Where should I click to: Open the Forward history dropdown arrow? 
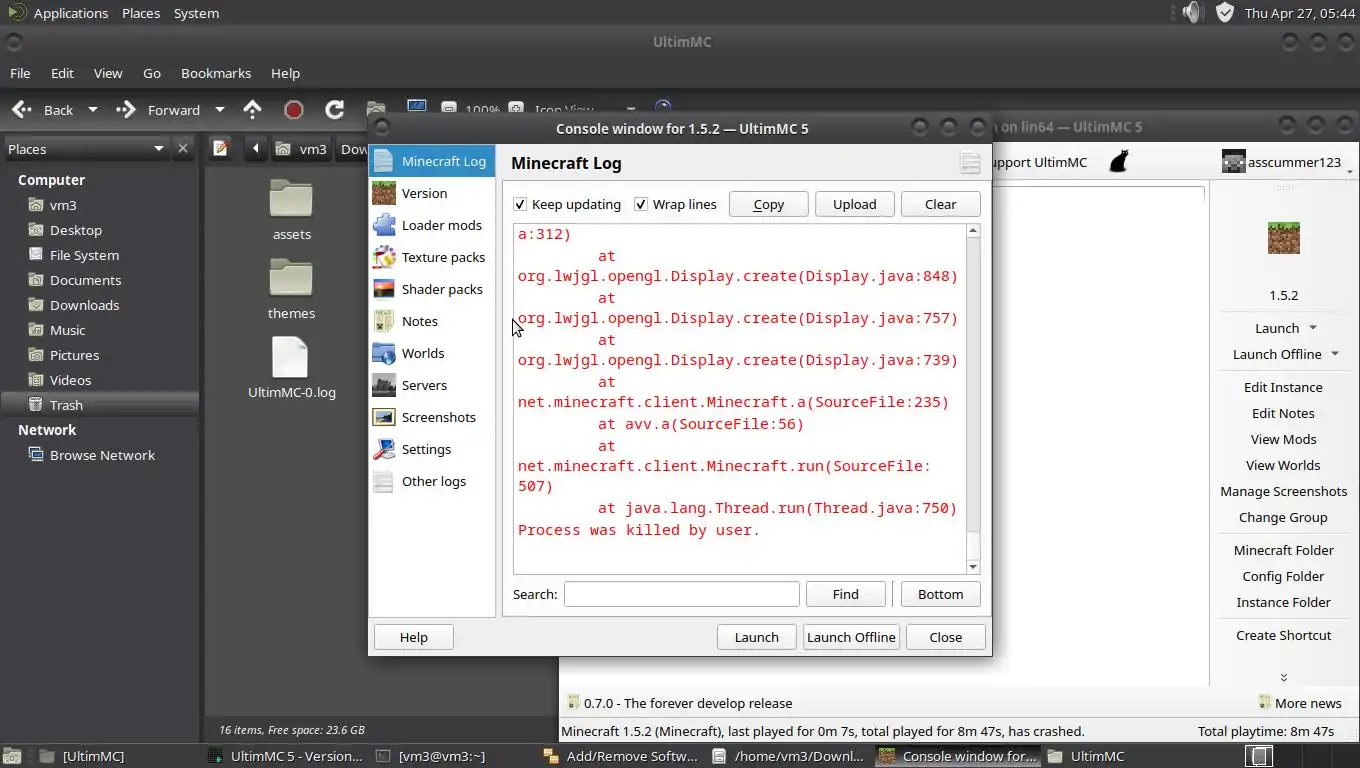coord(220,110)
